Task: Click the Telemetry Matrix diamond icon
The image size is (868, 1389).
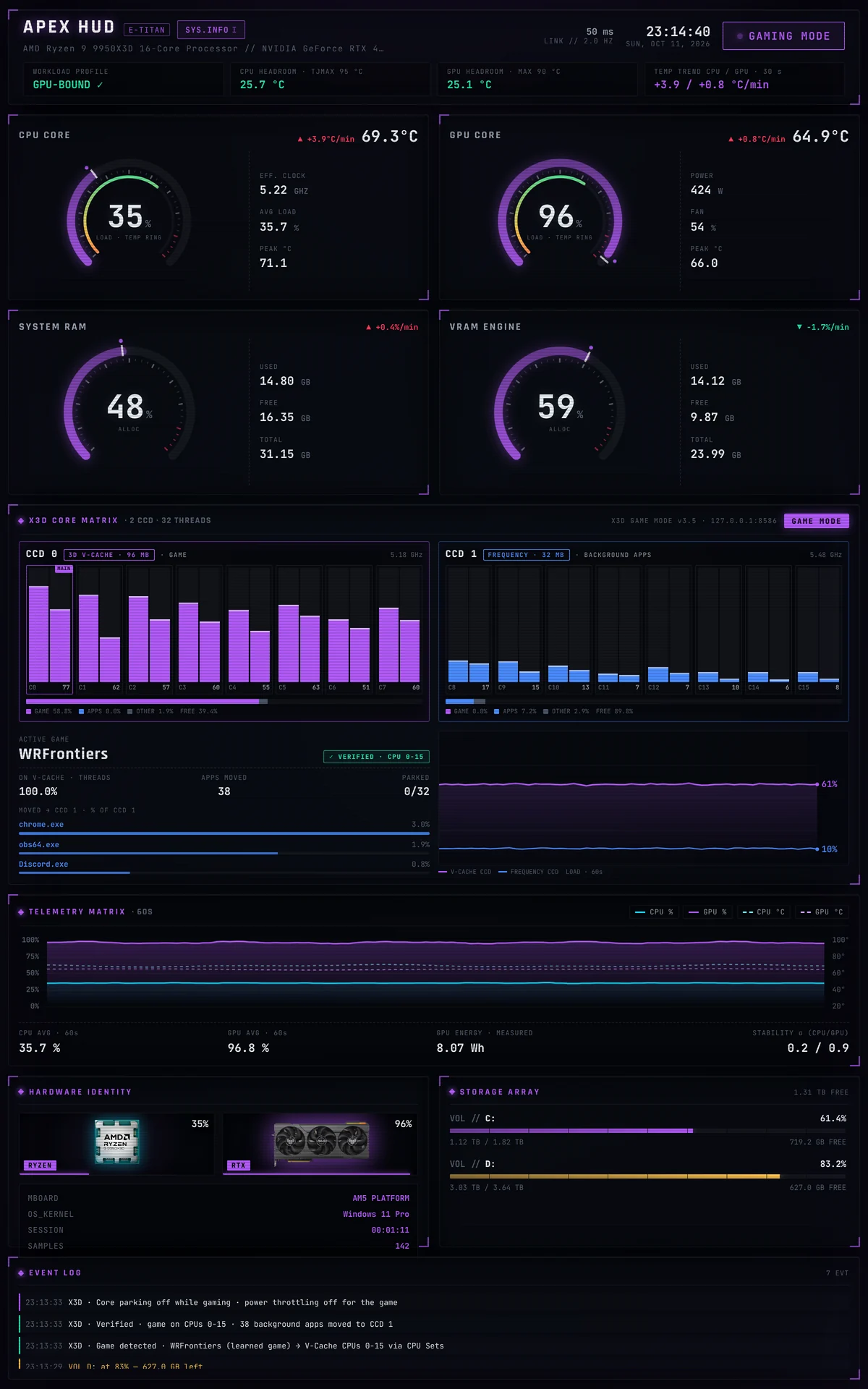Action: coord(21,912)
